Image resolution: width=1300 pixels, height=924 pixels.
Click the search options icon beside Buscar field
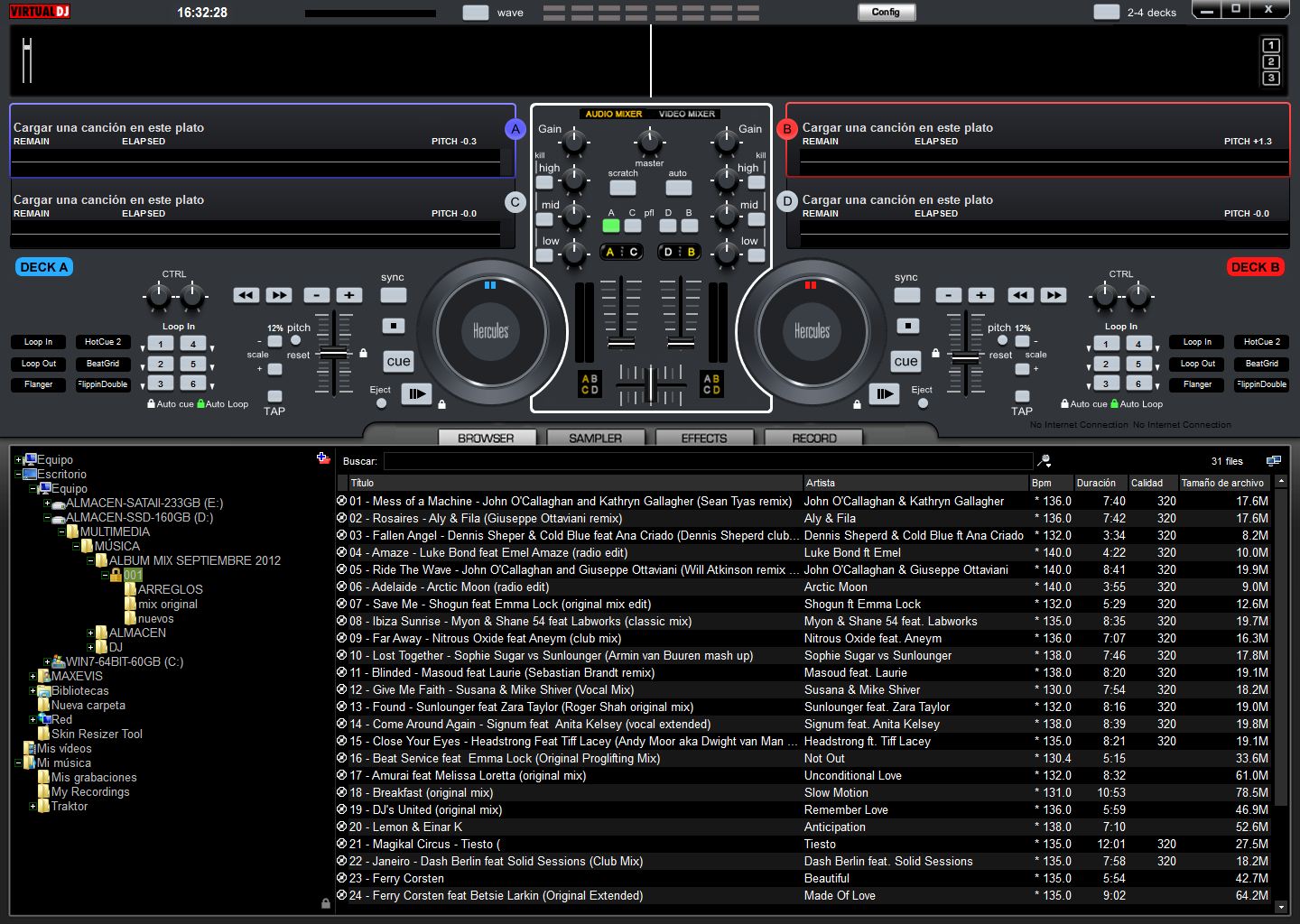tap(1044, 461)
